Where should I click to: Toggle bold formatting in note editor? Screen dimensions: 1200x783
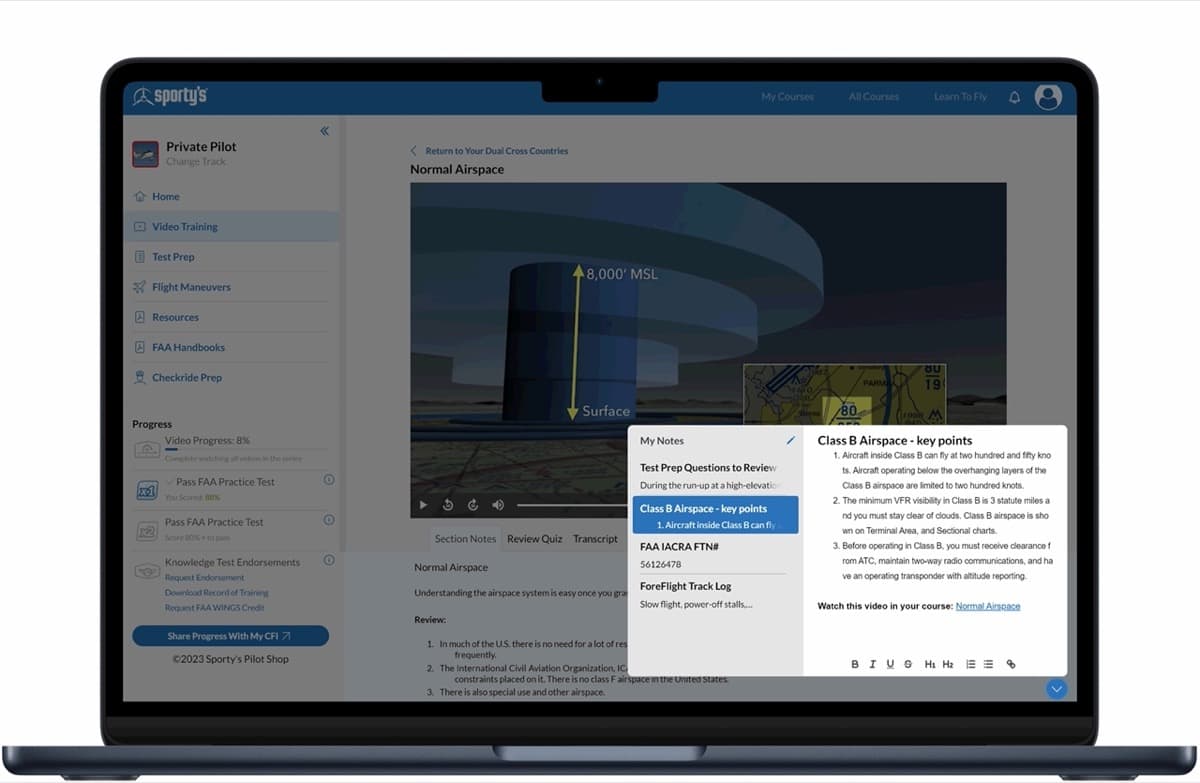point(855,664)
